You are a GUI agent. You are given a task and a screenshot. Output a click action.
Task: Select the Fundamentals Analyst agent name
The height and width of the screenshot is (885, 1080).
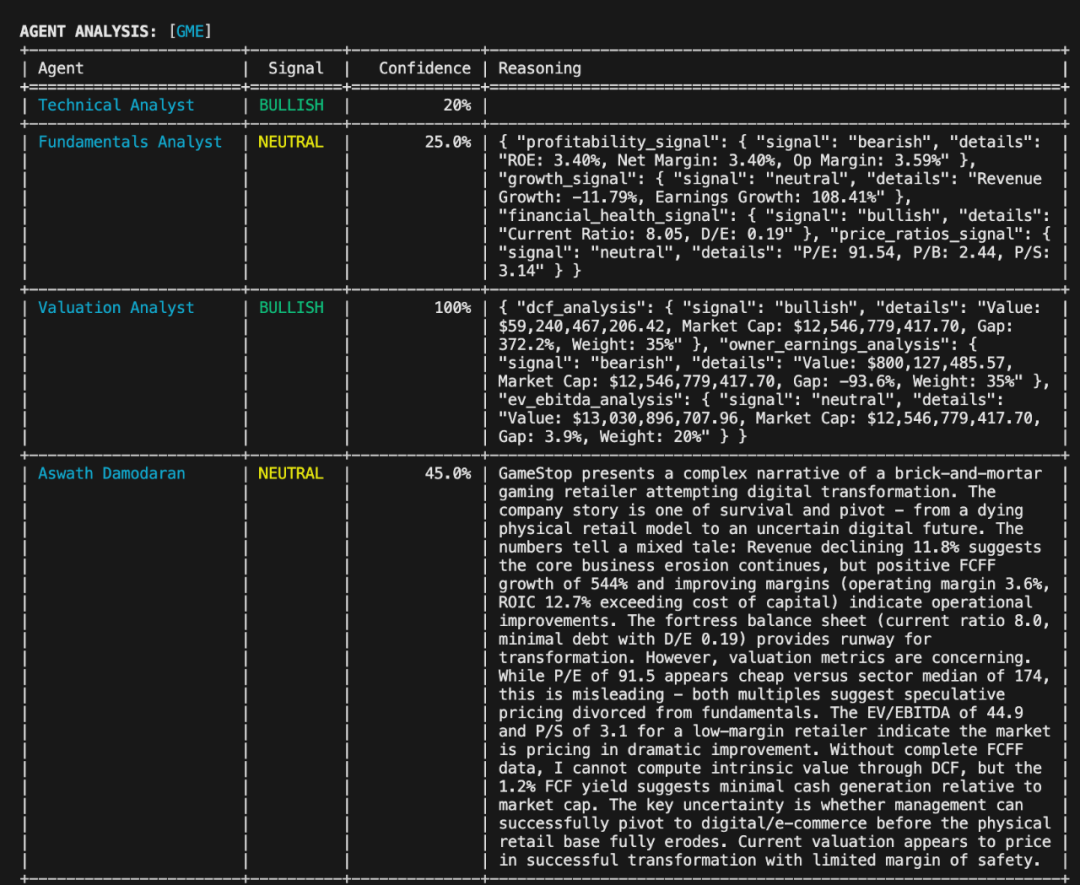coord(129,142)
